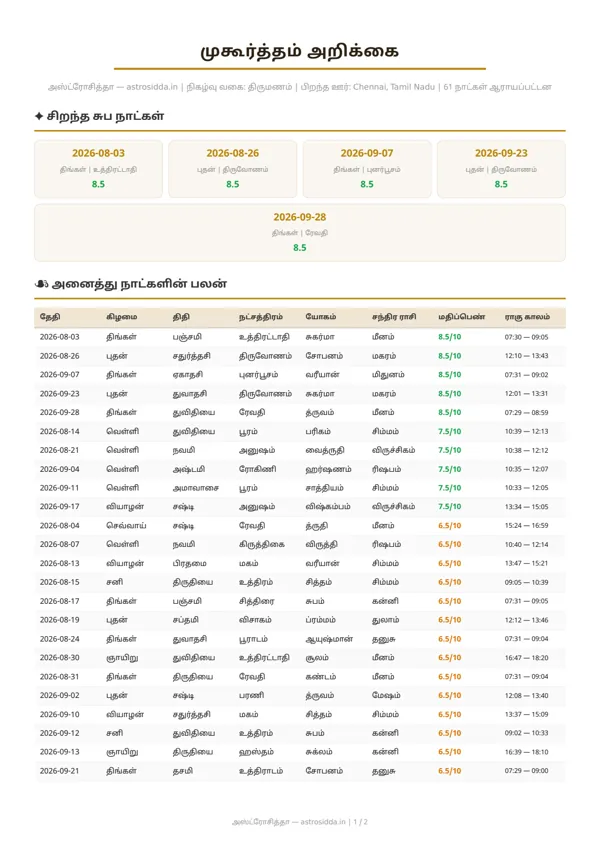Click ரோகிணி in the 2026-09-04 row
600x848 pixels.
point(258,469)
